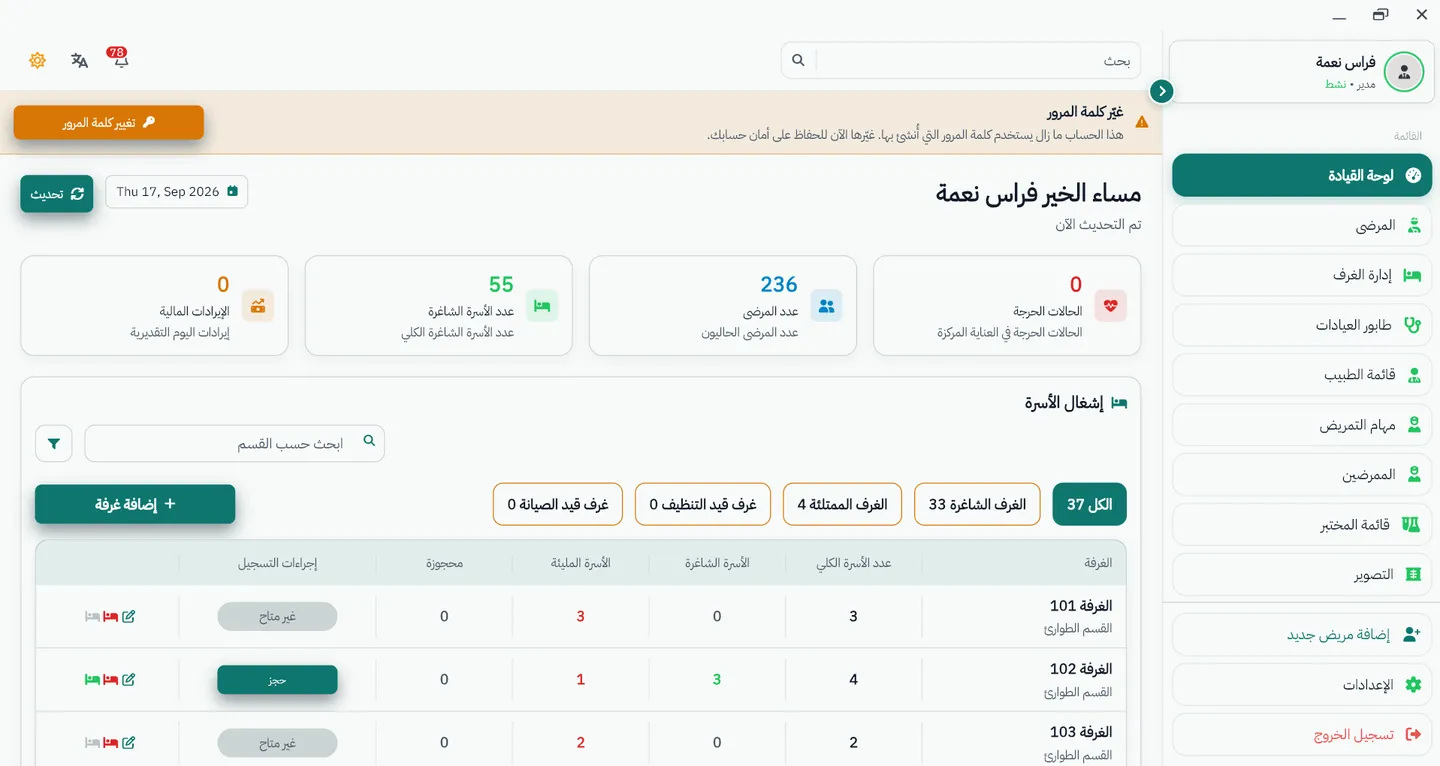Select the غرف قيد التنظيف 0 tab
Viewport: 1440px width, 766px height.
pos(703,504)
